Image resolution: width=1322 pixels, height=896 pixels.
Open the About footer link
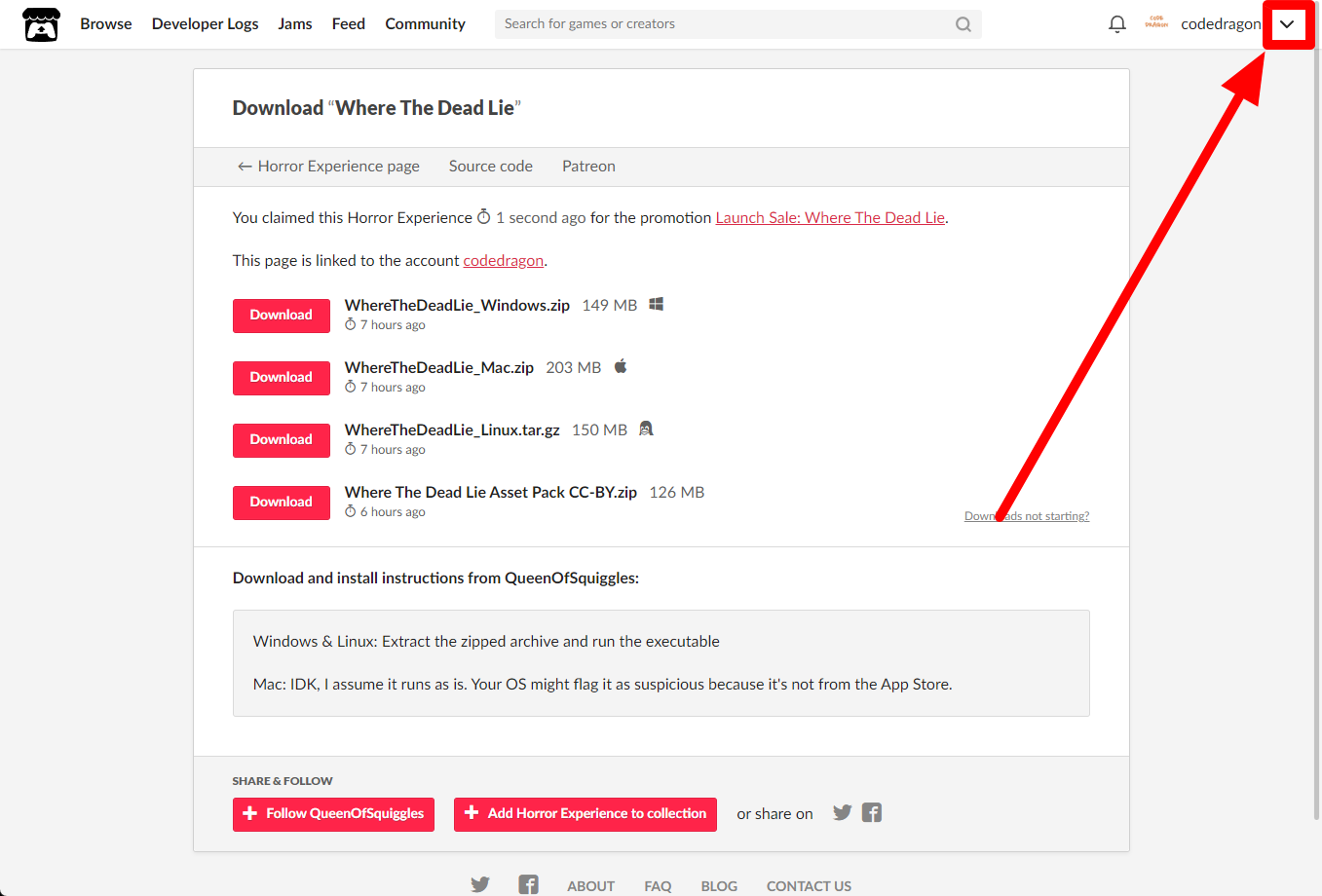591,886
